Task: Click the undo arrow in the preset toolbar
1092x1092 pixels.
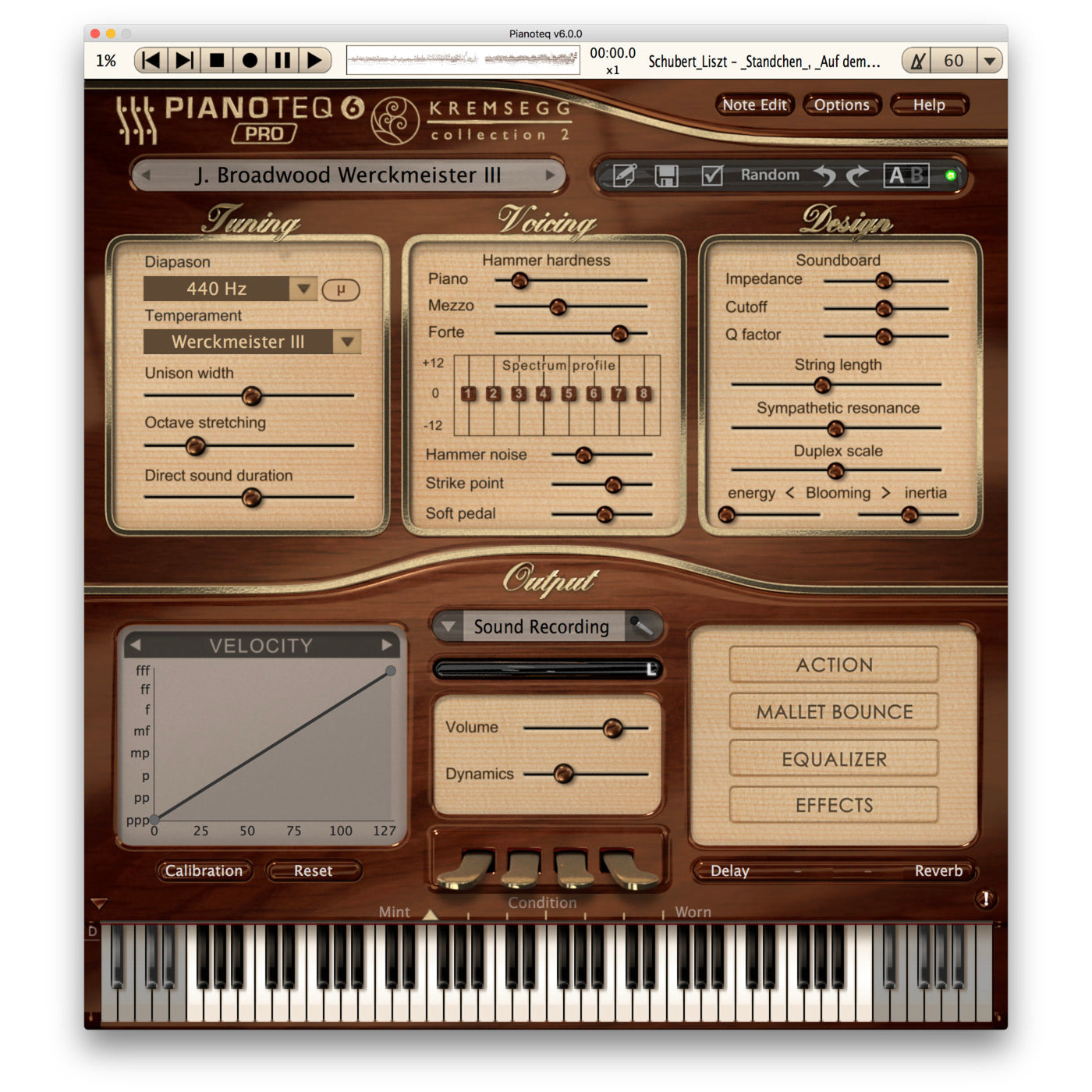Action: coord(827,175)
